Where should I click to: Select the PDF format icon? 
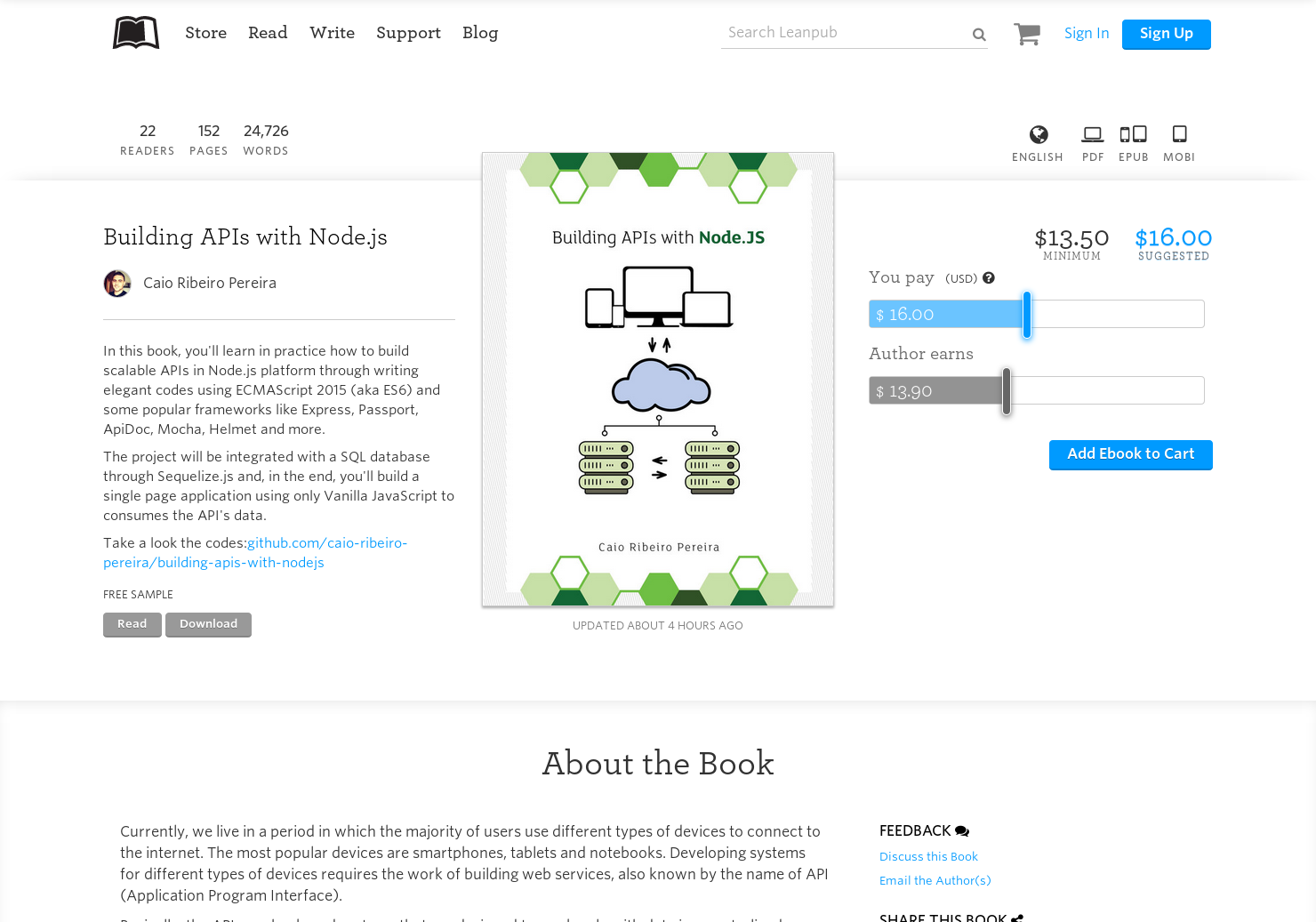coord(1092,135)
